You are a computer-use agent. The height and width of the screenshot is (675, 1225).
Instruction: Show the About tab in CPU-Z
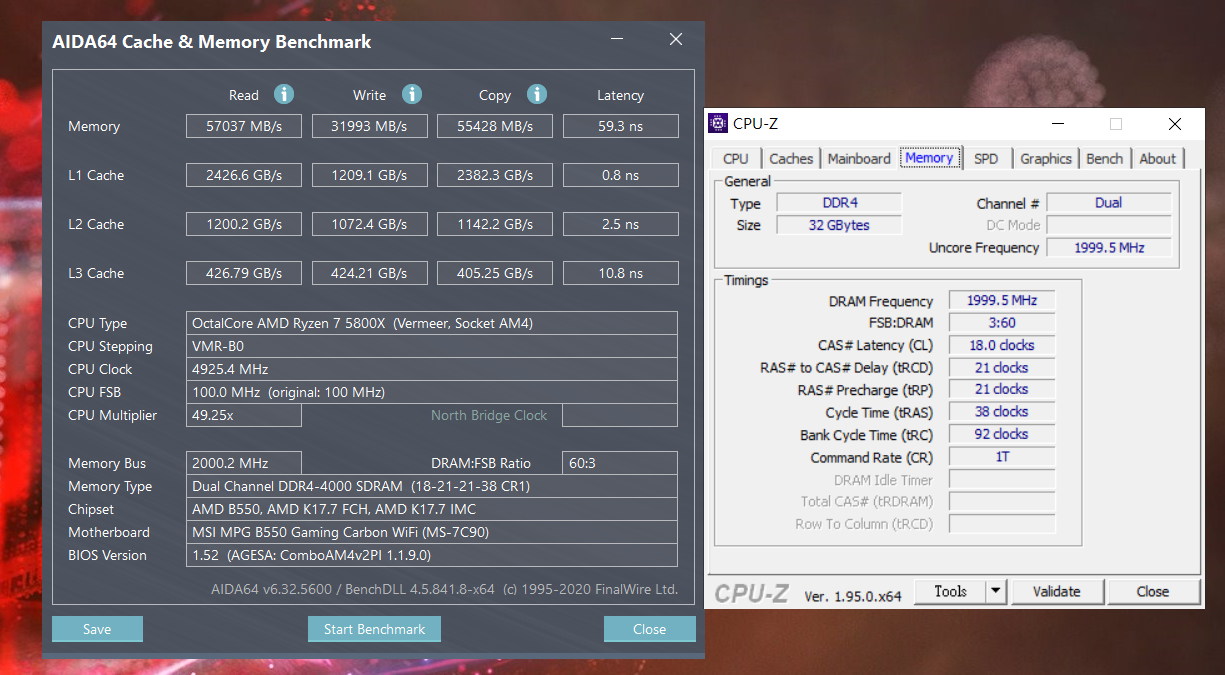(x=1158, y=158)
